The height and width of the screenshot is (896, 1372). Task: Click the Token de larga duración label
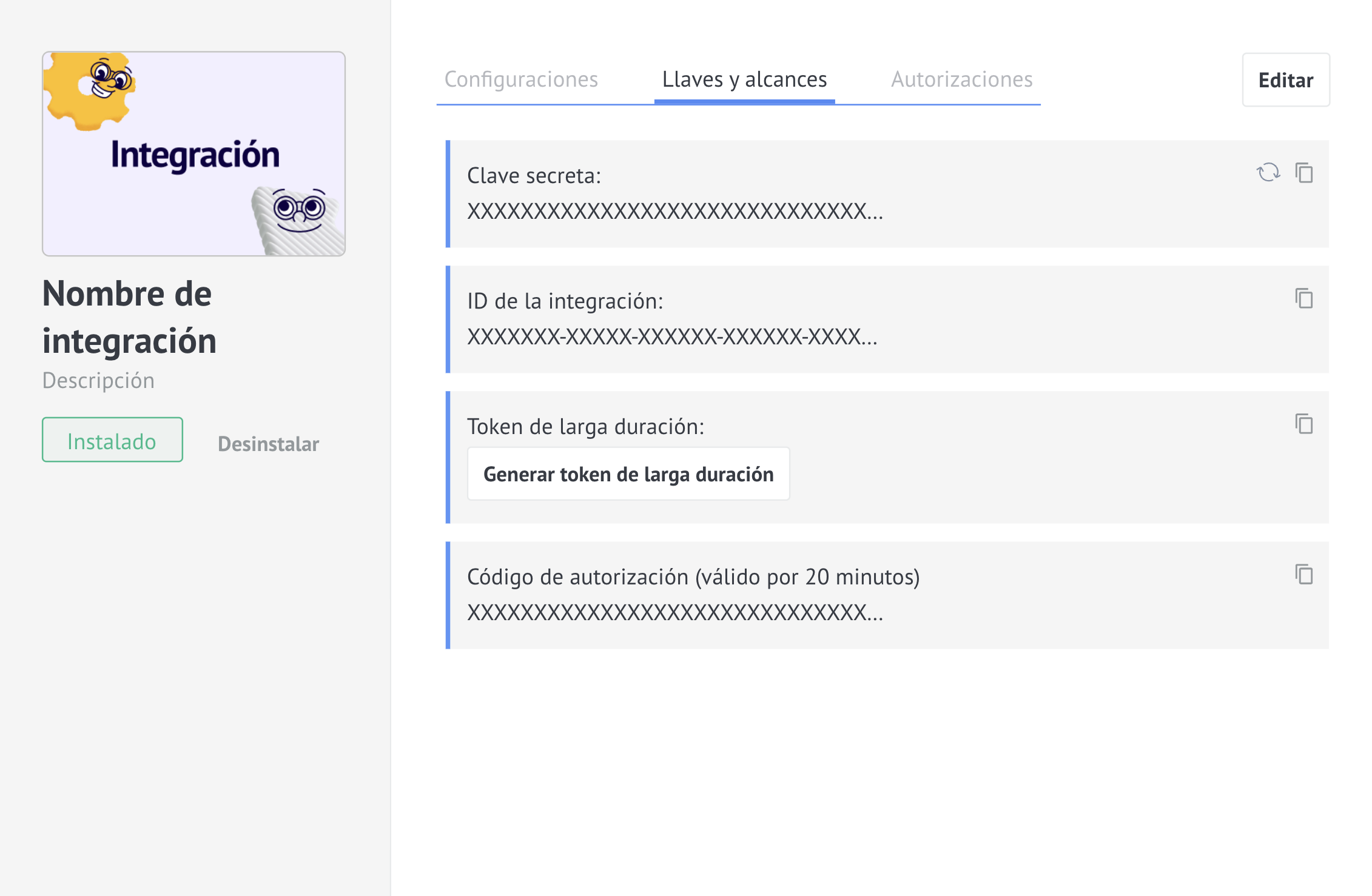585,427
